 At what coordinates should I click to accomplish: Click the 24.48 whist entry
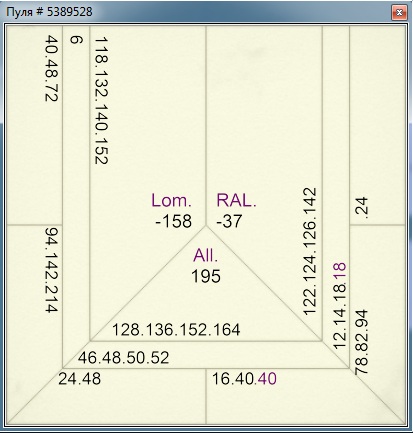[x=80, y=379]
